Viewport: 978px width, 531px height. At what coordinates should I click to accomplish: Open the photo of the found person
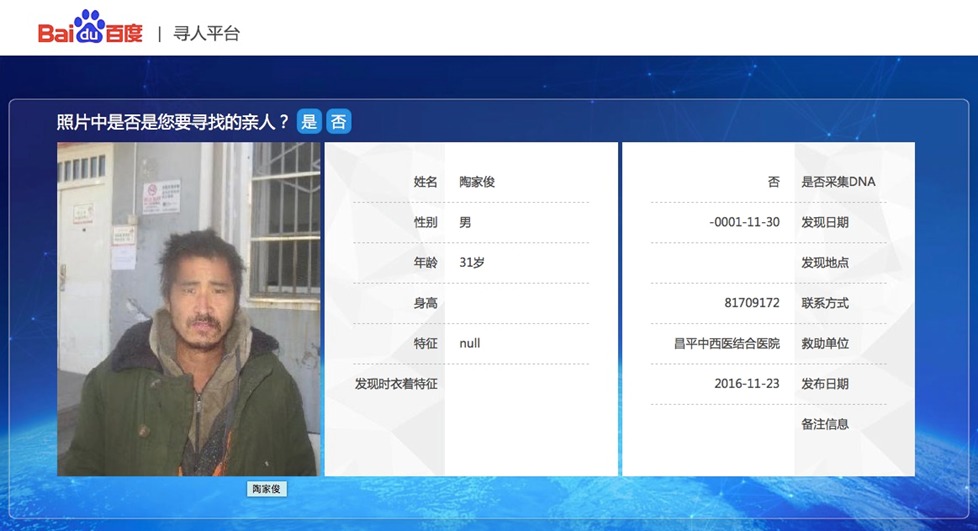(x=188, y=309)
